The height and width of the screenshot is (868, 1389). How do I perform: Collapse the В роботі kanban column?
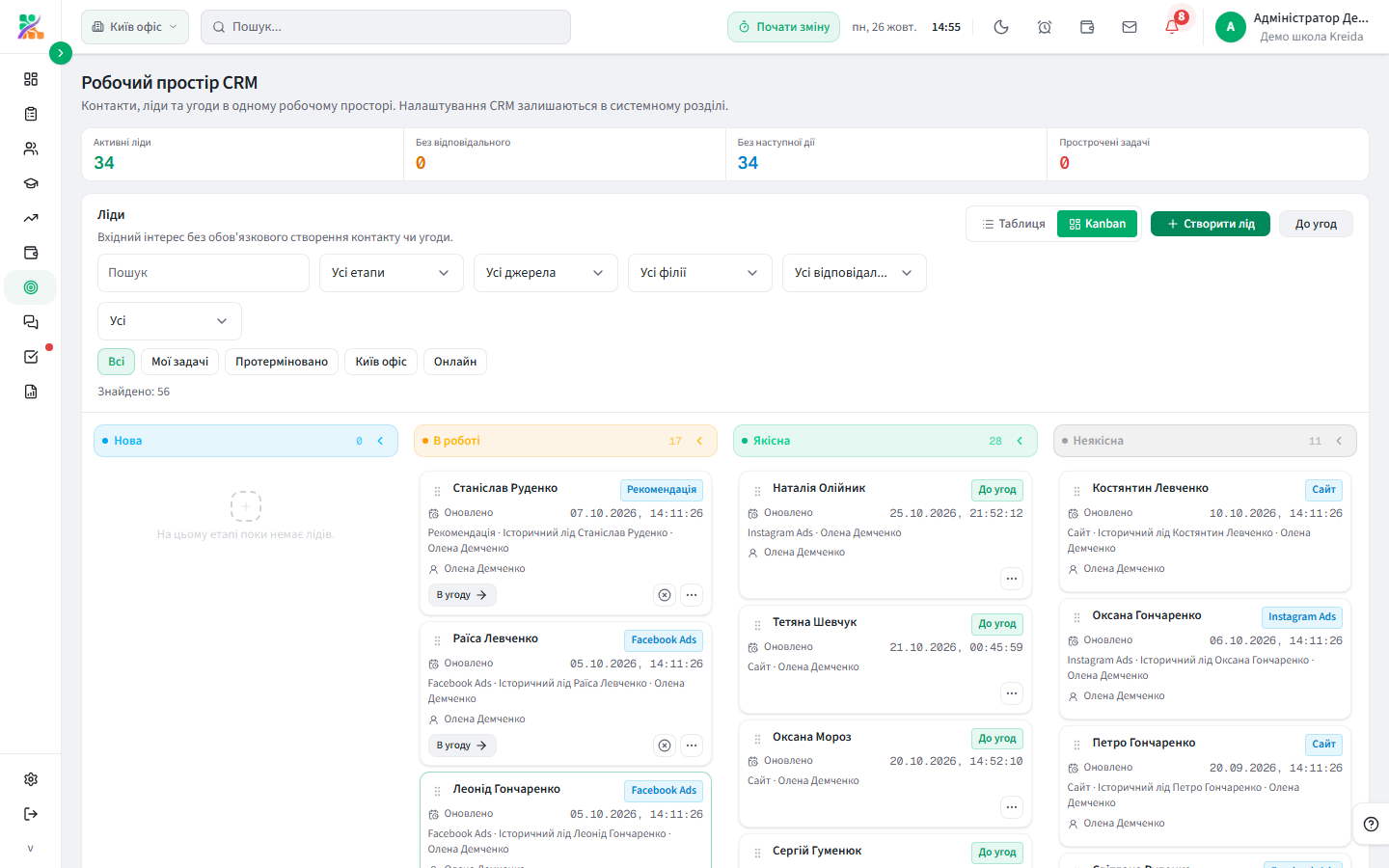click(699, 441)
